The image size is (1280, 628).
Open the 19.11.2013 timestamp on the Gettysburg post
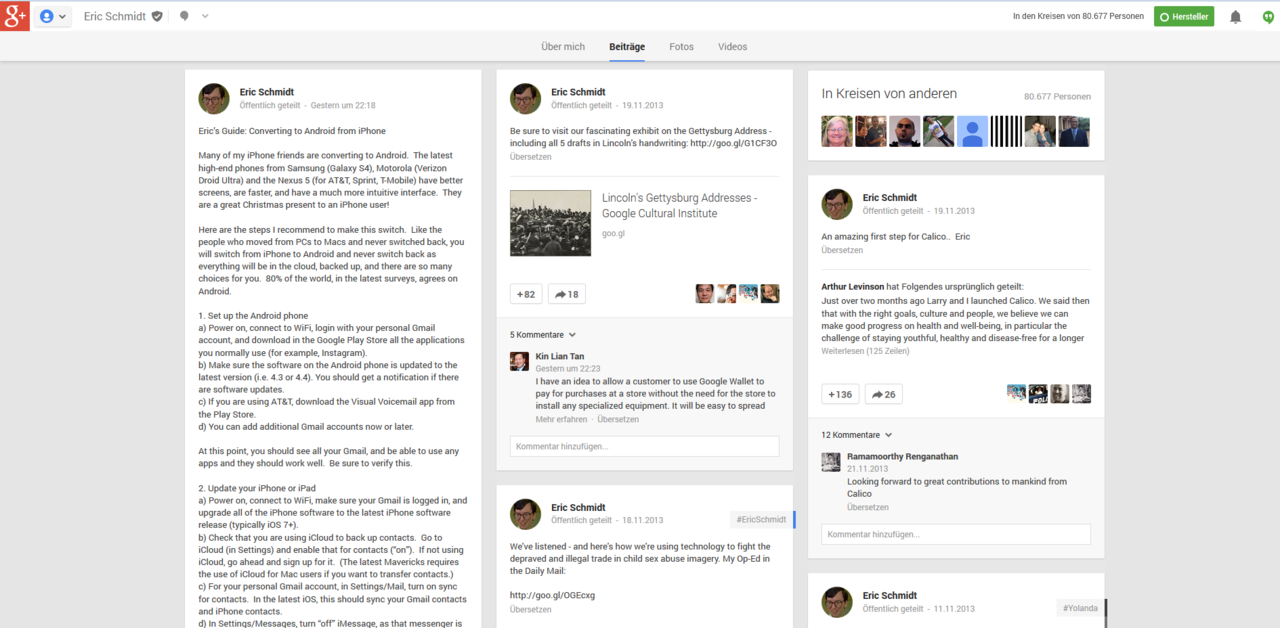pos(642,105)
